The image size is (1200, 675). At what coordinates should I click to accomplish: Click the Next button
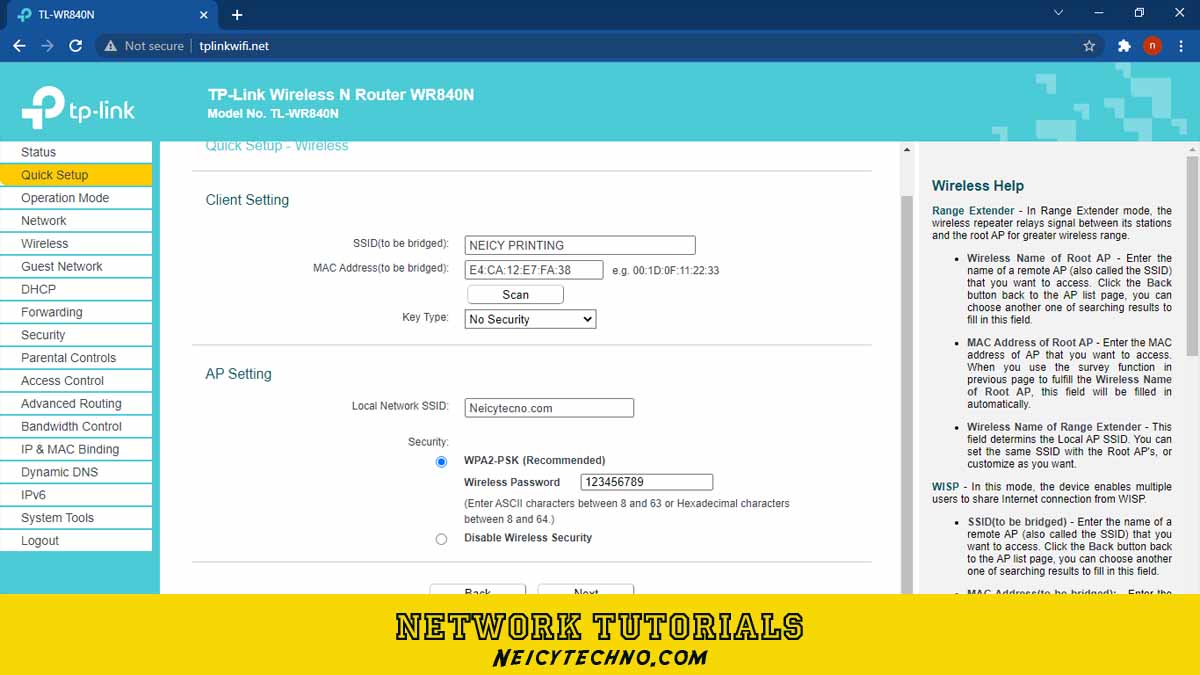pyautogui.click(x=586, y=590)
